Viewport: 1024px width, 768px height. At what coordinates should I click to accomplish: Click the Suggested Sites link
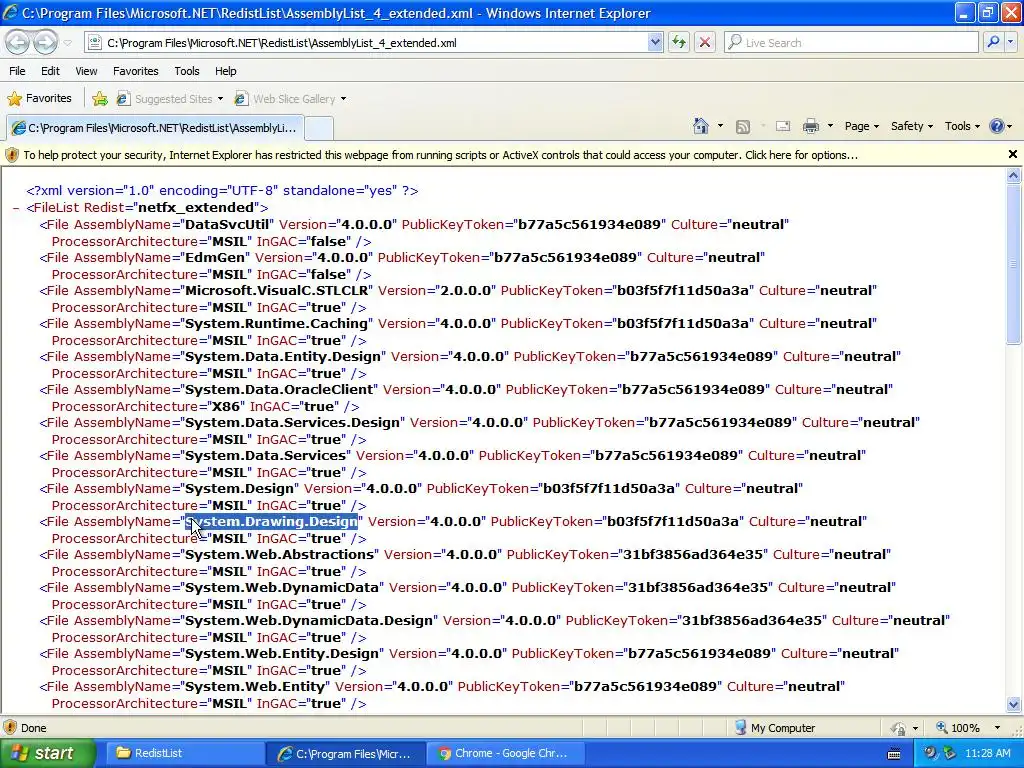[174, 99]
